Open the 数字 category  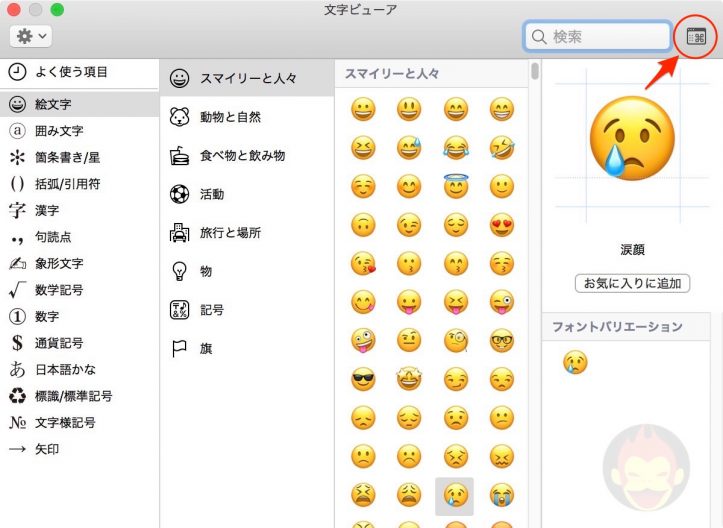click(79, 317)
